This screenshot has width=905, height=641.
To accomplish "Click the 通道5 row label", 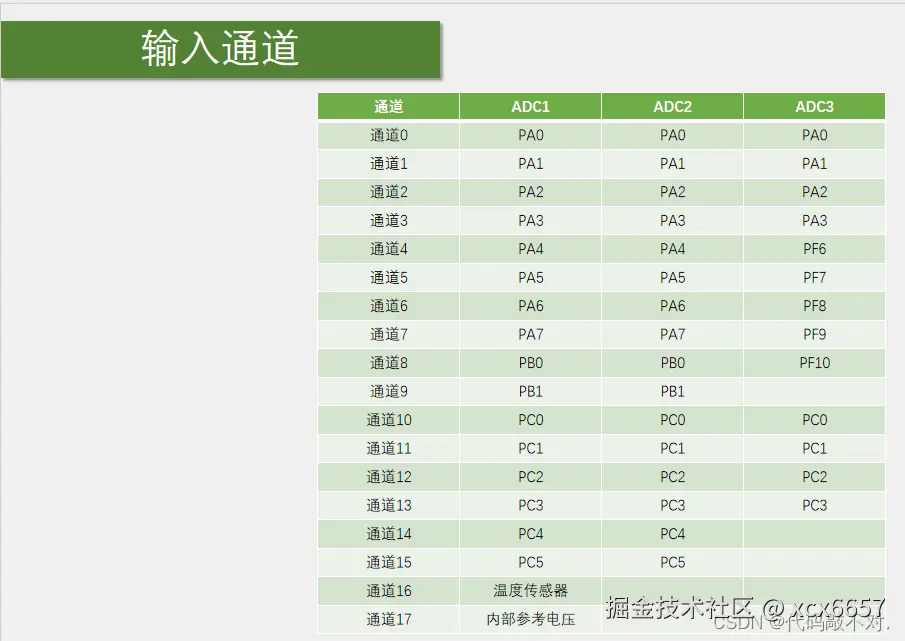I will 388,278.
